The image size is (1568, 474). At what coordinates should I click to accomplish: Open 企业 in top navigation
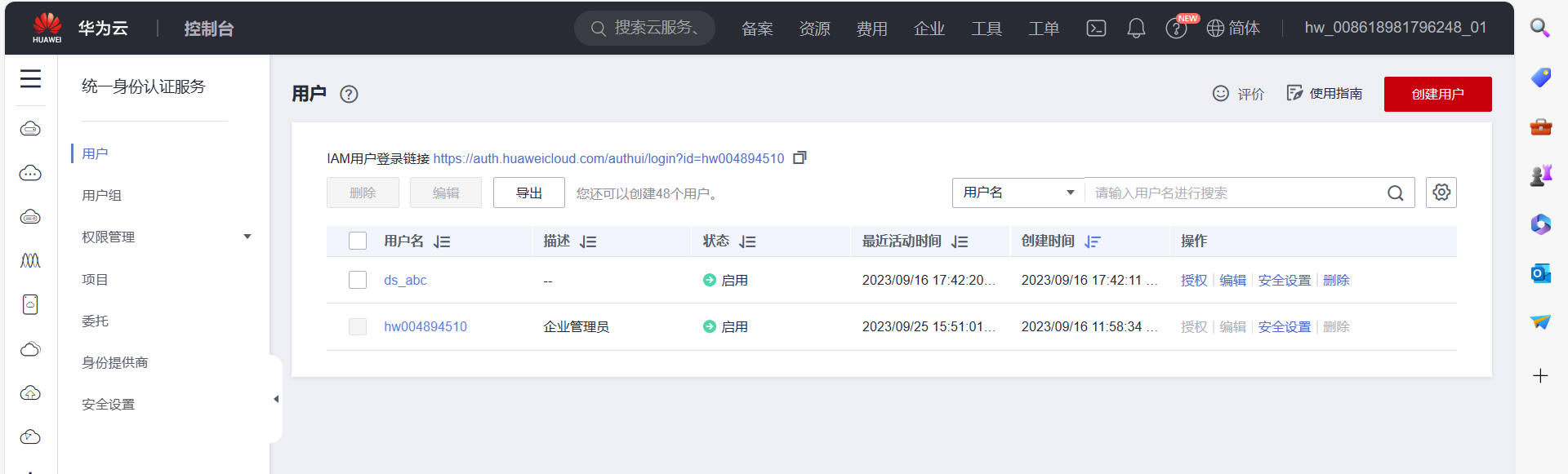click(x=929, y=29)
